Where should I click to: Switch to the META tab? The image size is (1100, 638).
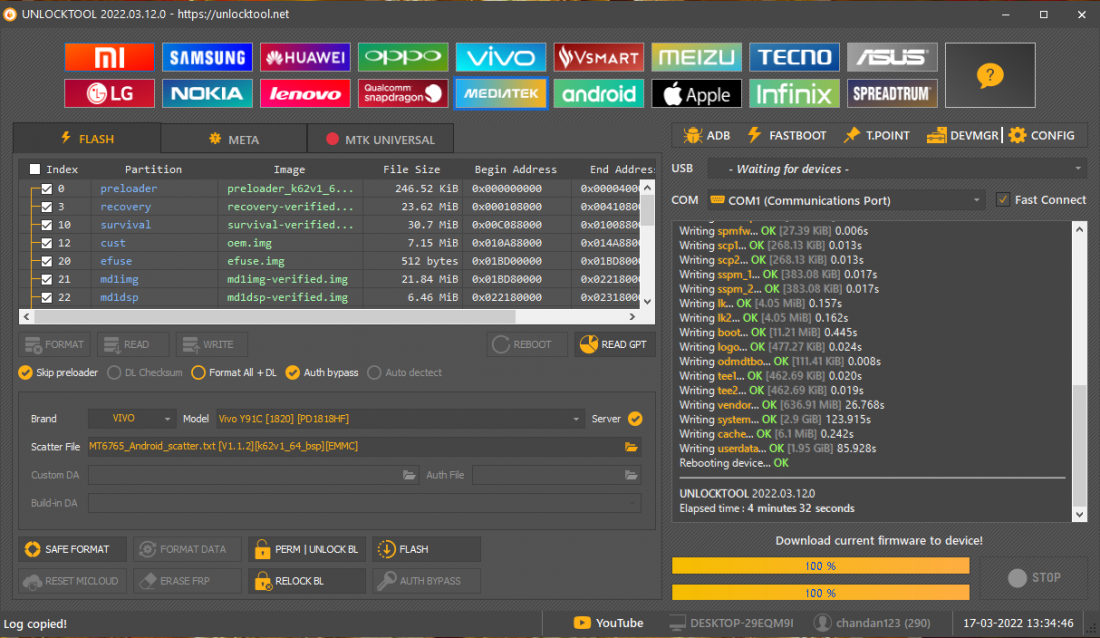234,139
